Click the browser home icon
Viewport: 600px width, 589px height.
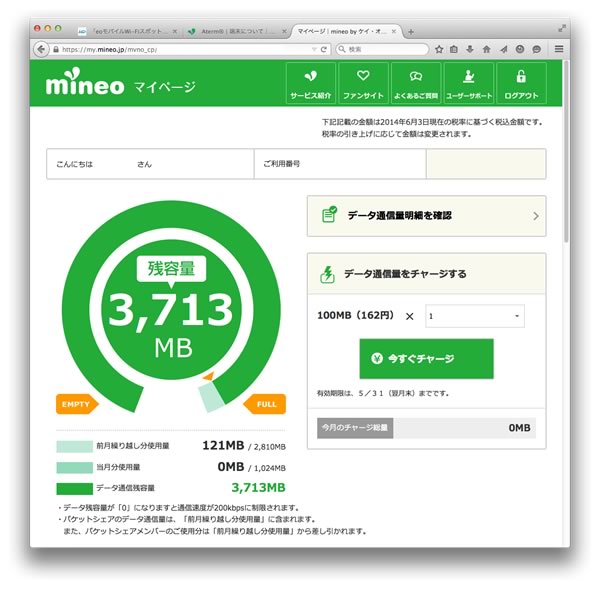(486, 49)
